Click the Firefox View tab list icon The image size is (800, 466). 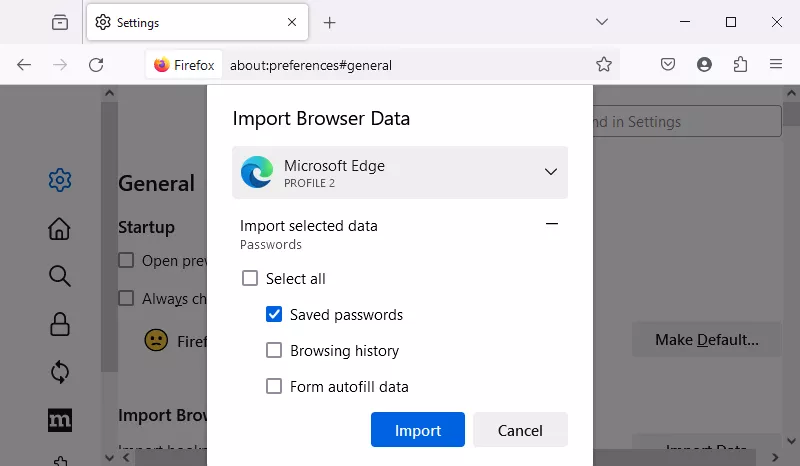click(60, 22)
